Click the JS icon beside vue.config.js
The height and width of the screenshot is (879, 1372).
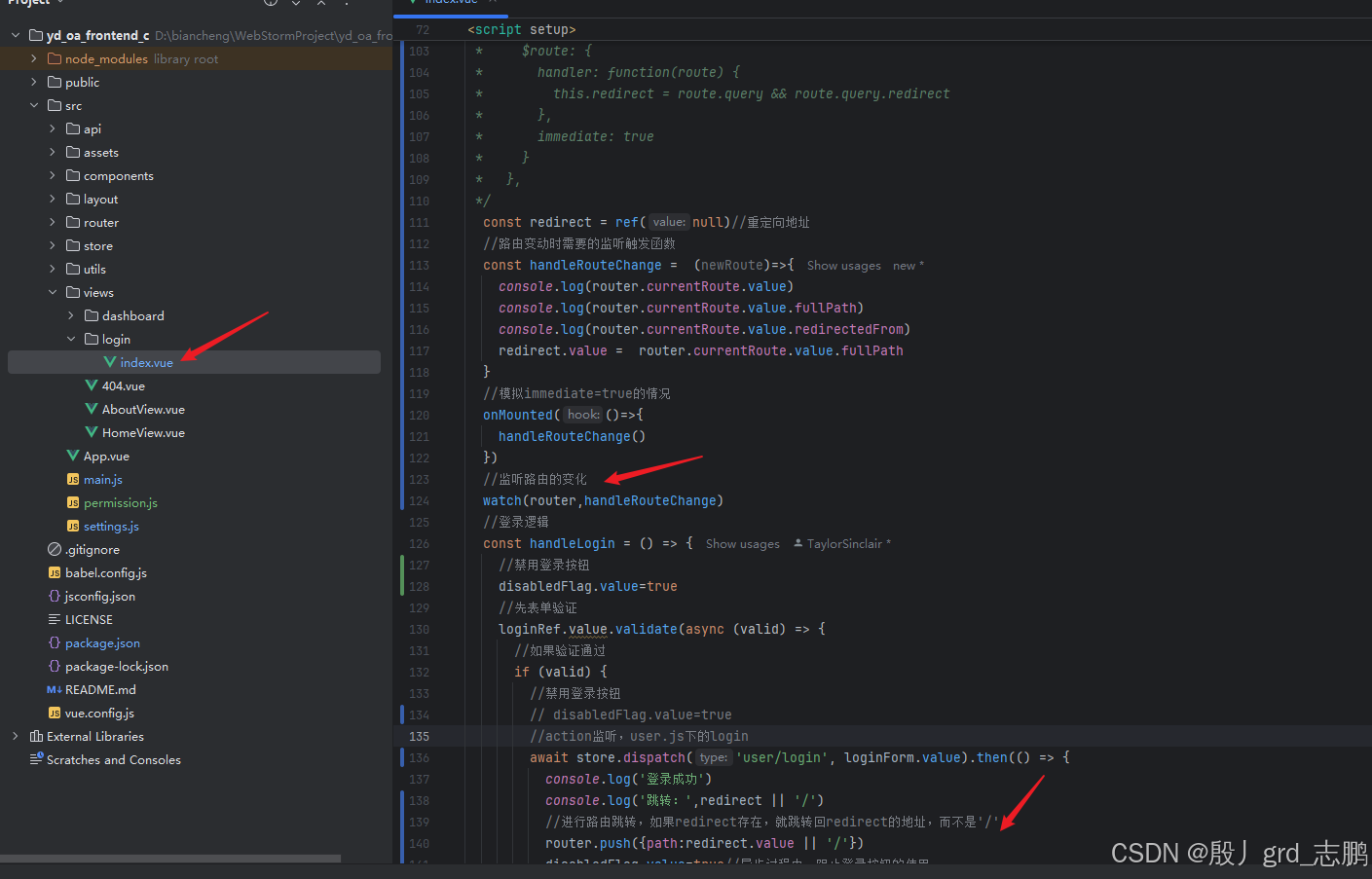55,714
